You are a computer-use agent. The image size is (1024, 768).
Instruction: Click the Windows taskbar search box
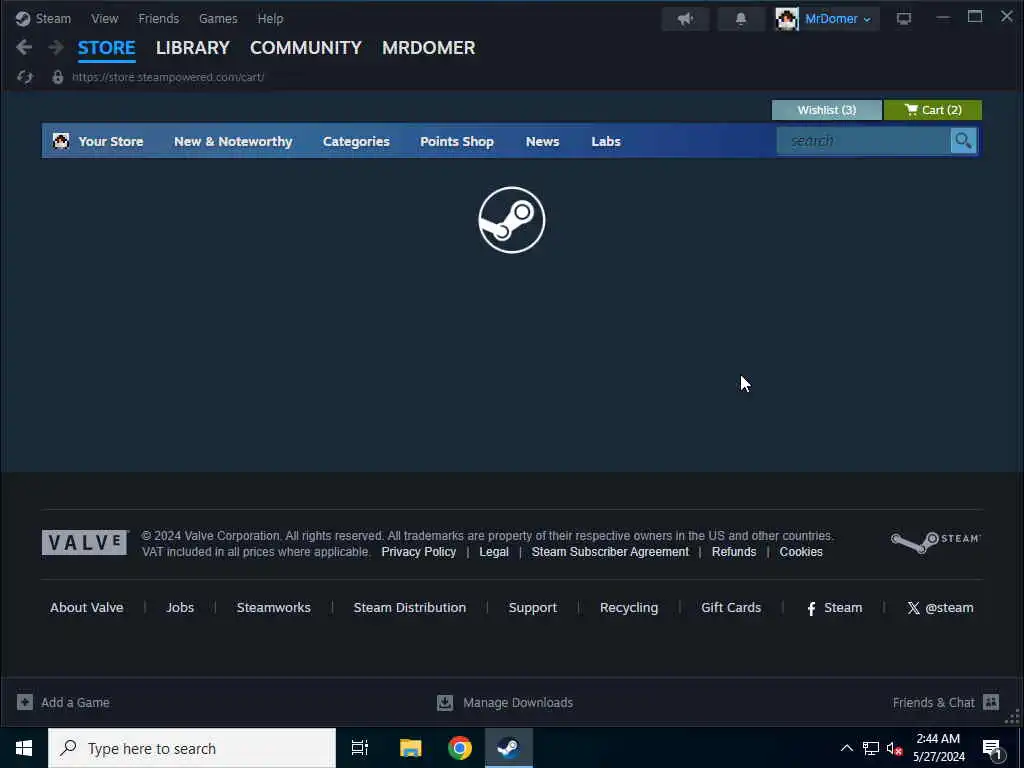coord(192,748)
